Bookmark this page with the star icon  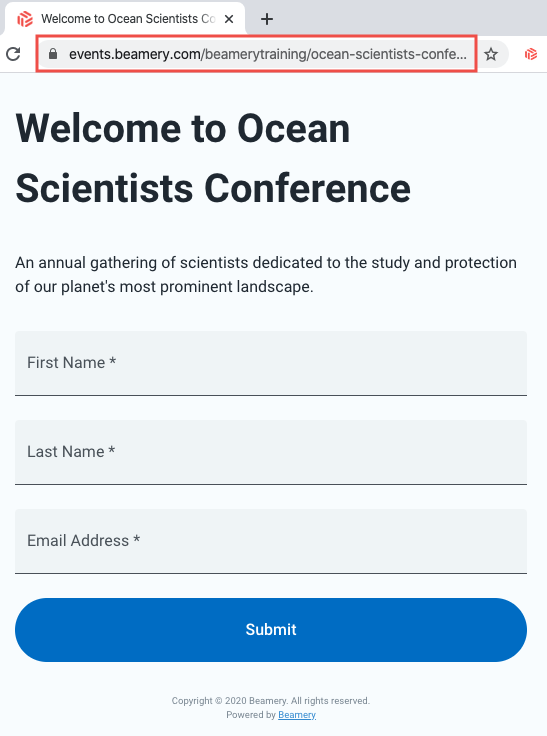coord(491,54)
